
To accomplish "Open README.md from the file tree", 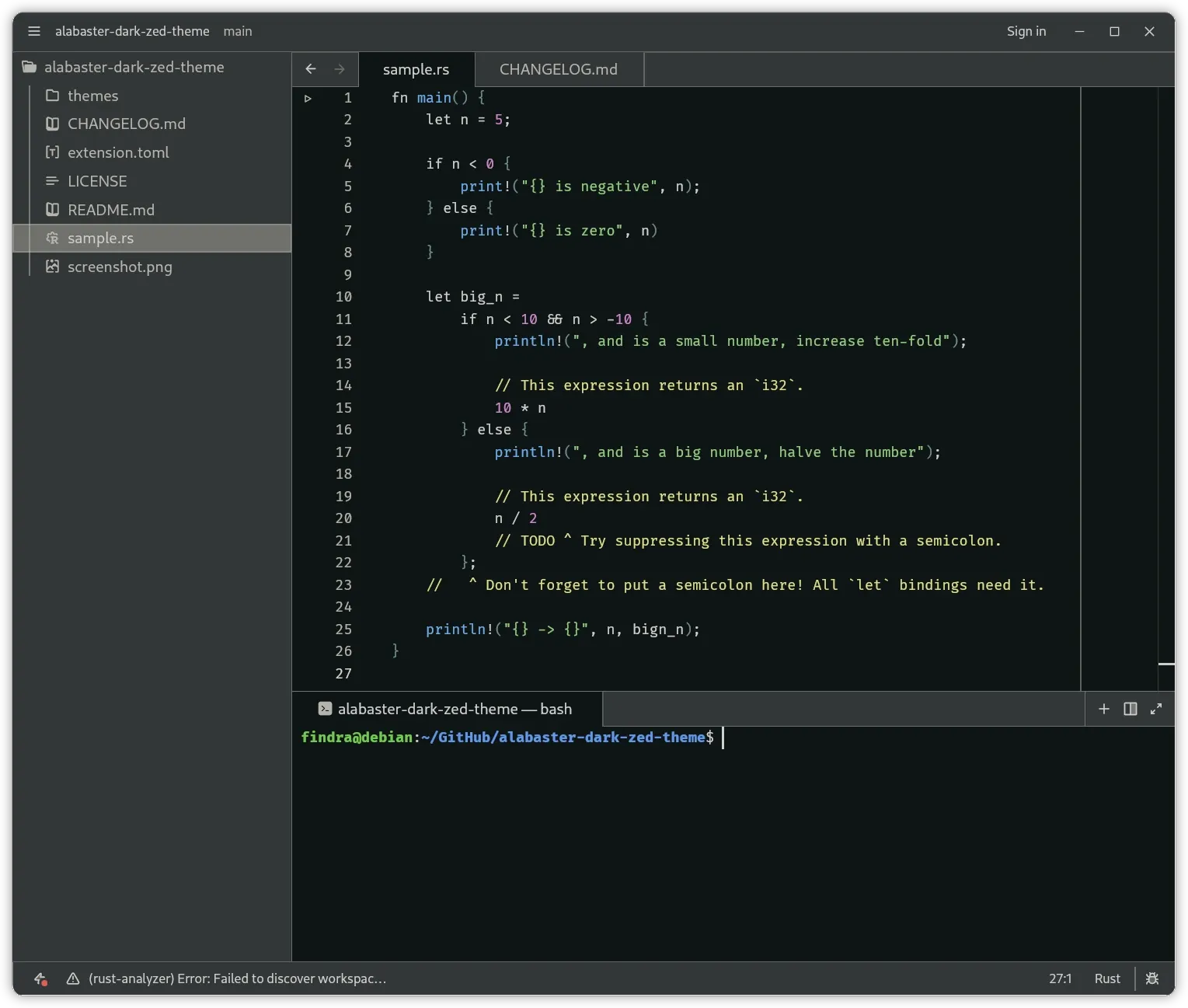I will coord(152,210).
